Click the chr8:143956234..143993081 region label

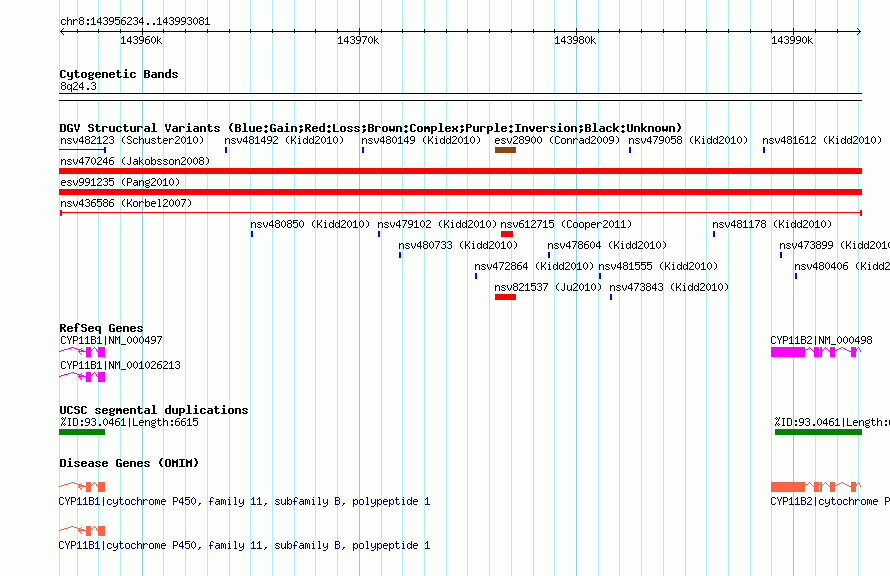pyautogui.click(x=135, y=22)
